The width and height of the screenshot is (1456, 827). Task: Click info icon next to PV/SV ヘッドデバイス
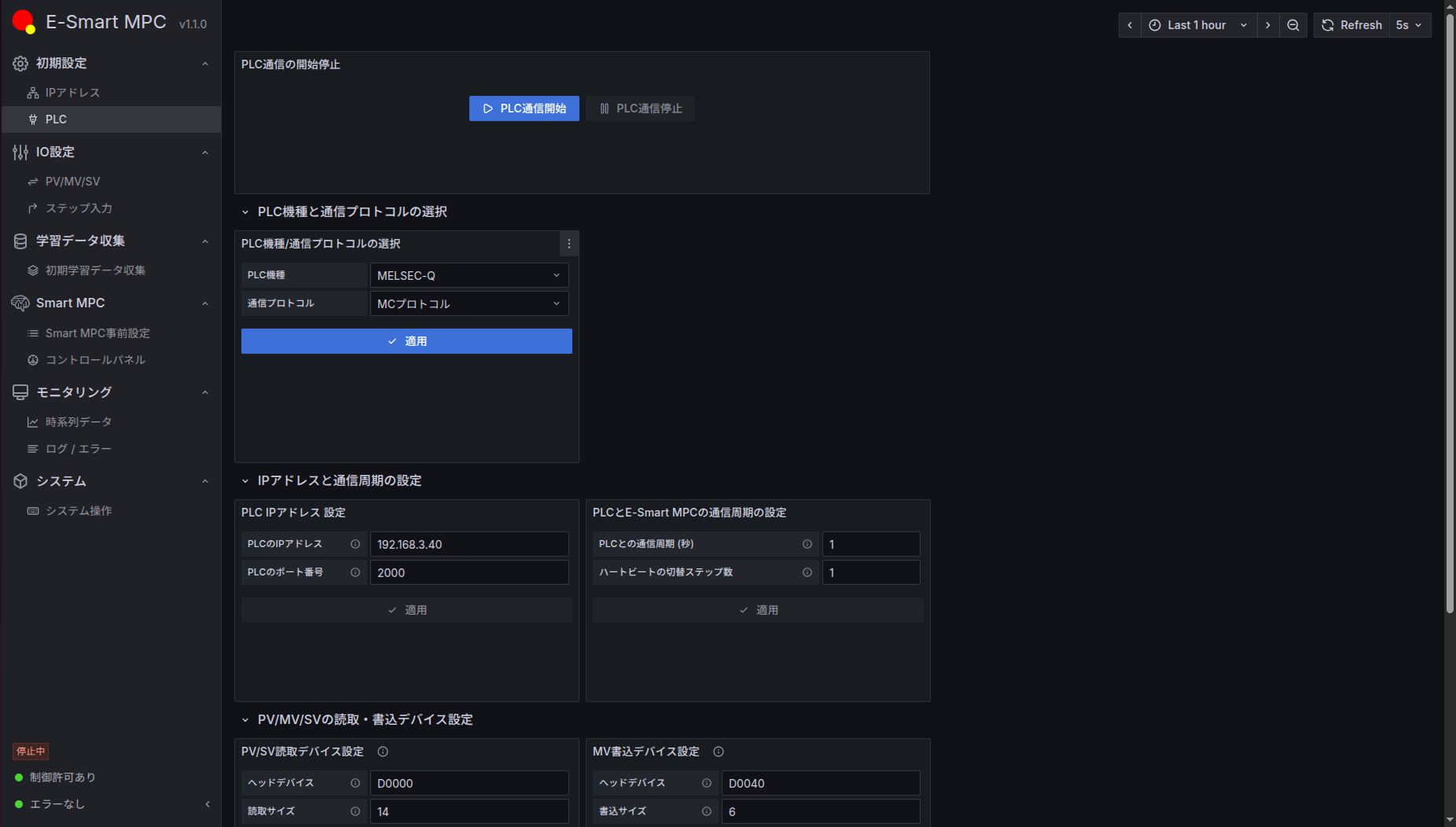click(355, 783)
